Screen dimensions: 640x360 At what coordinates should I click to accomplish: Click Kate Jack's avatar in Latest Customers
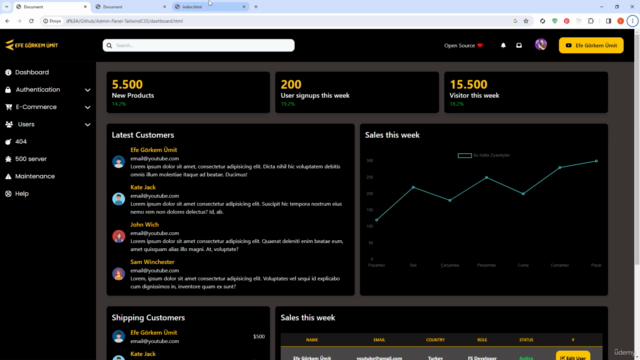pos(118,199)
